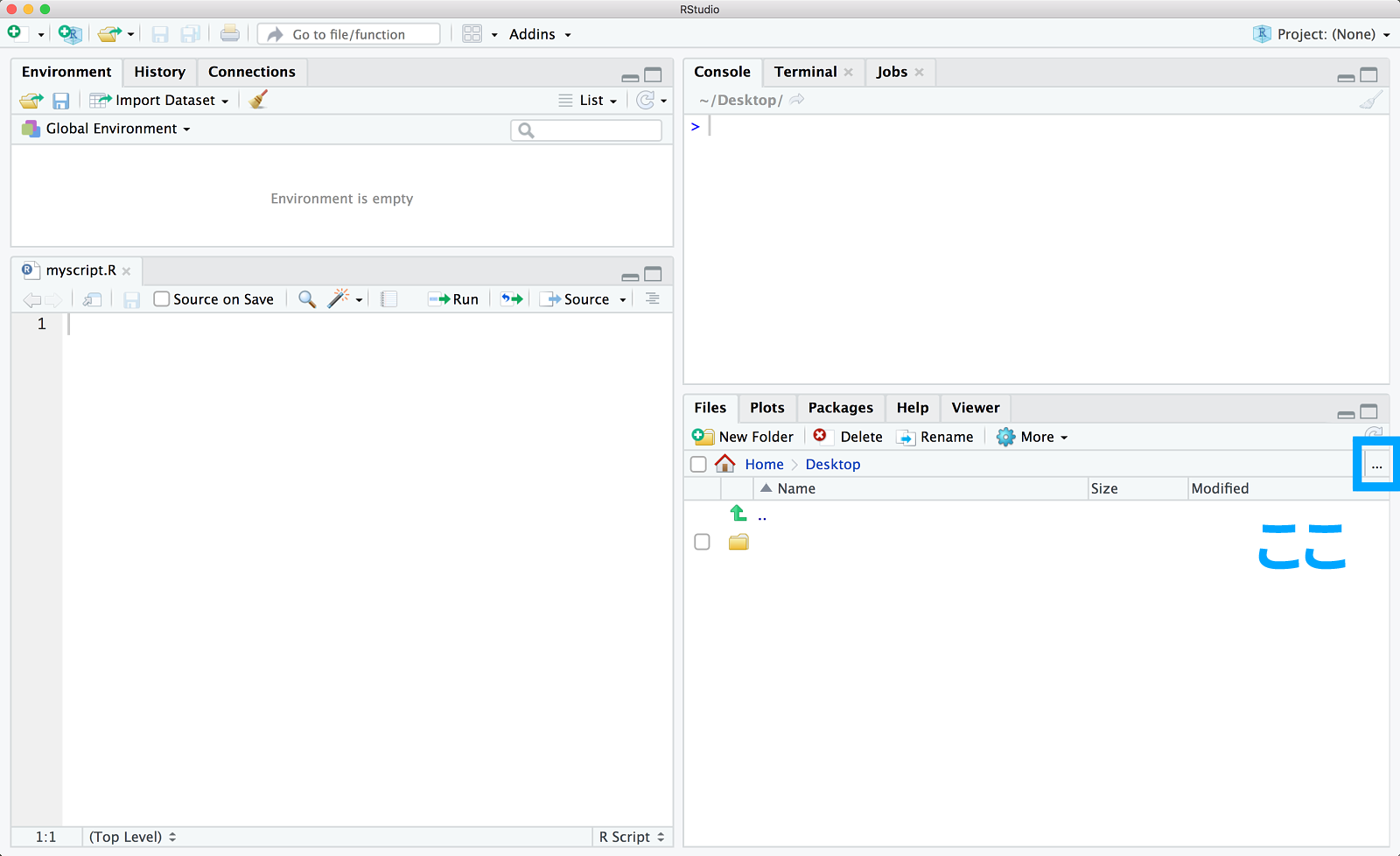Click the create new project icon
Image resolution: width=1400 pixels, height=856 pixels.
[69, 34]
